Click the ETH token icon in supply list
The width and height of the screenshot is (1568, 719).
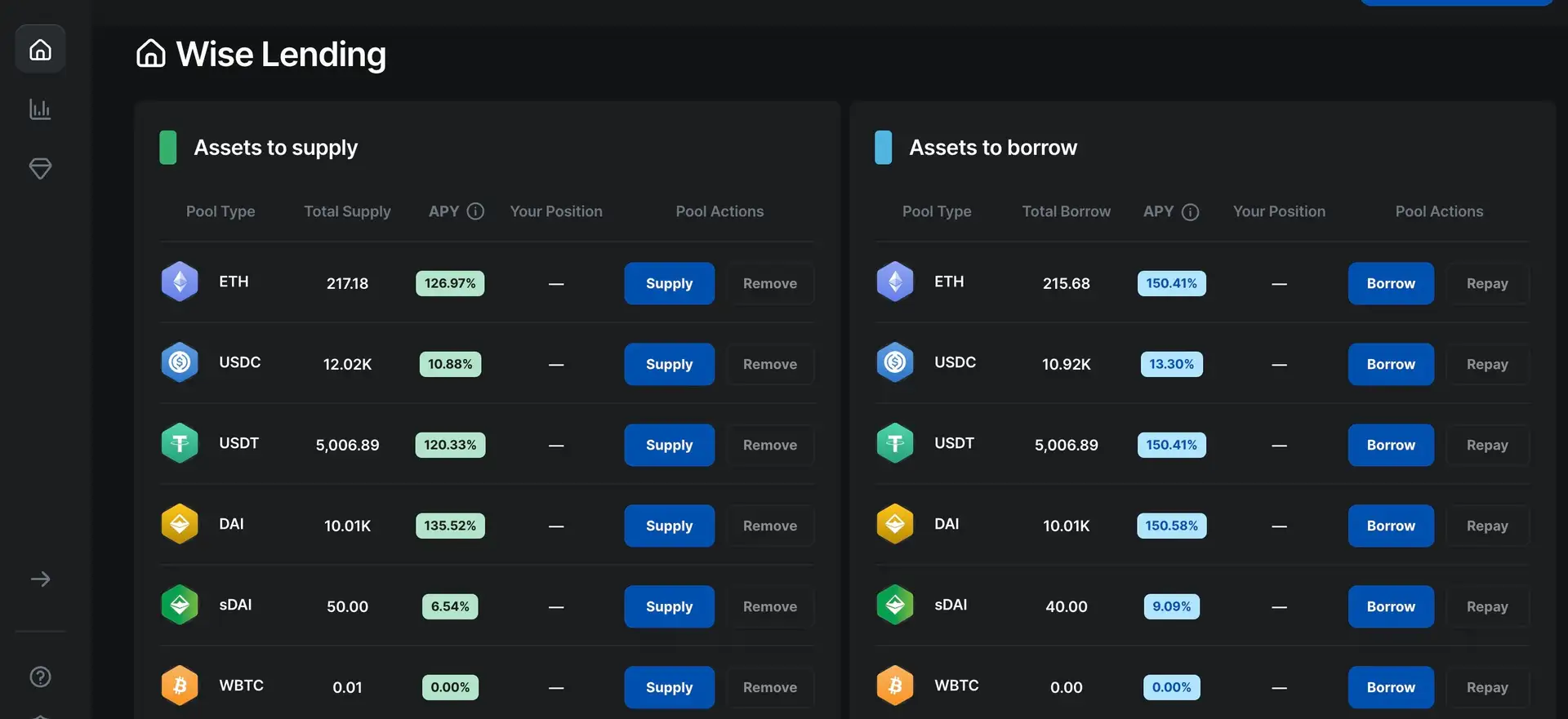click(x=180, y=282)
